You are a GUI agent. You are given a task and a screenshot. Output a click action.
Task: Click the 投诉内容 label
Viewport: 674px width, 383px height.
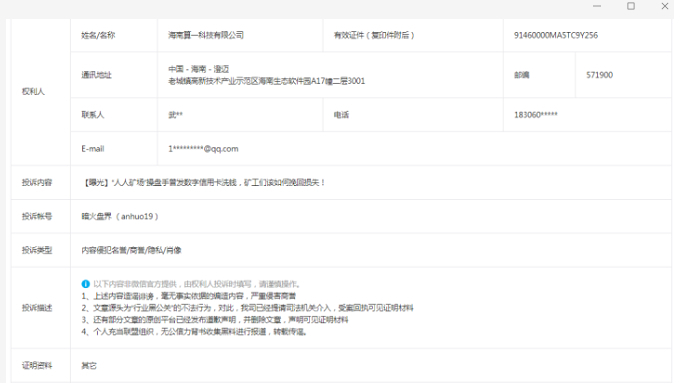point(37,183)
